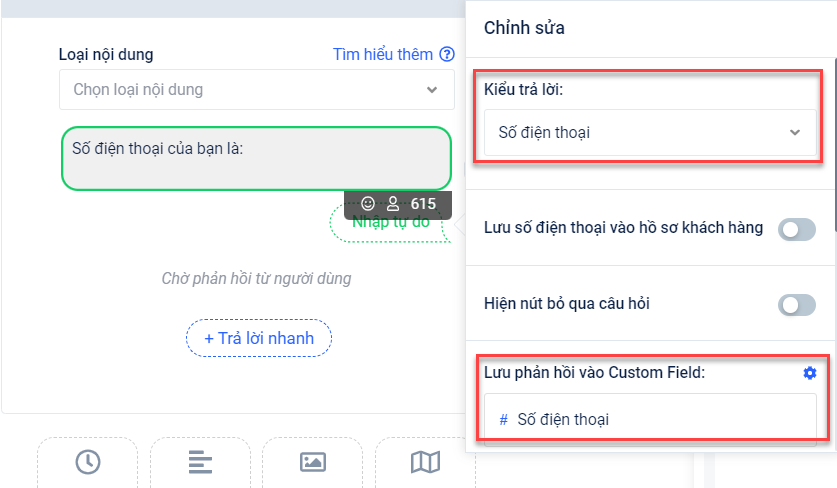
Task: Click the Chỉnh sửa panel scrollbar
Action: coord(834,120)
